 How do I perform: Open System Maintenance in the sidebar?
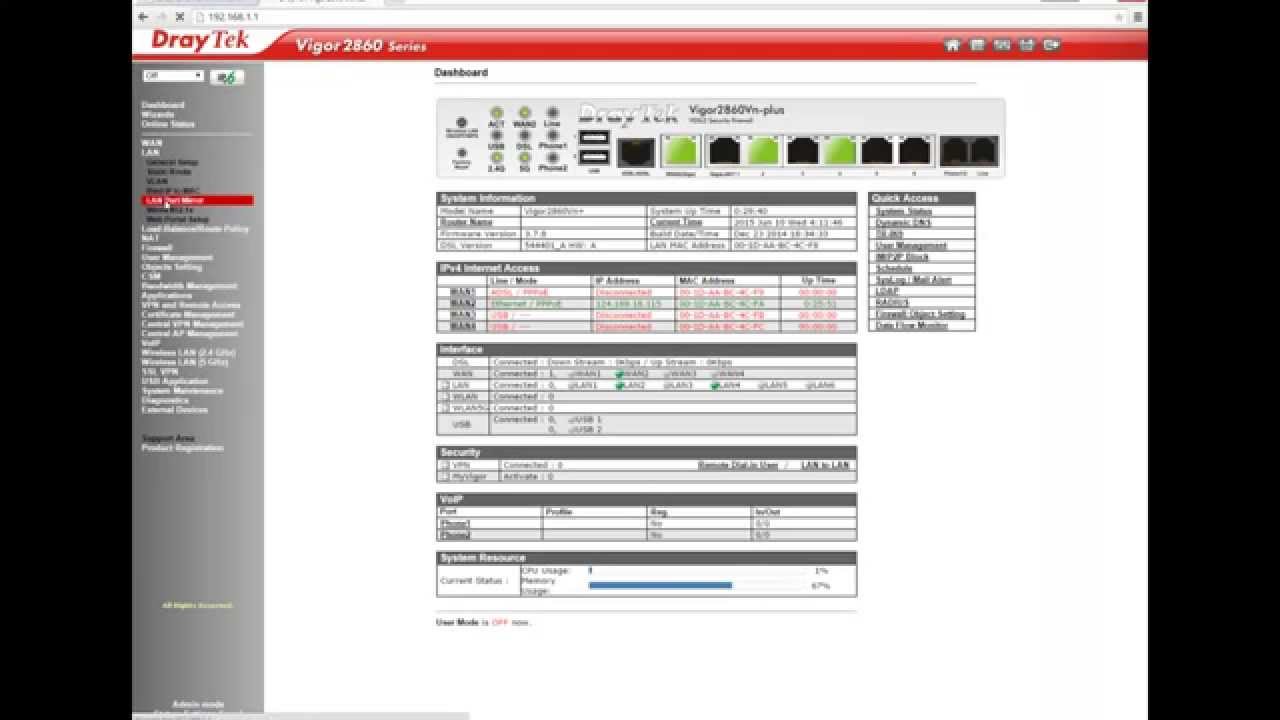coord(183,391)
